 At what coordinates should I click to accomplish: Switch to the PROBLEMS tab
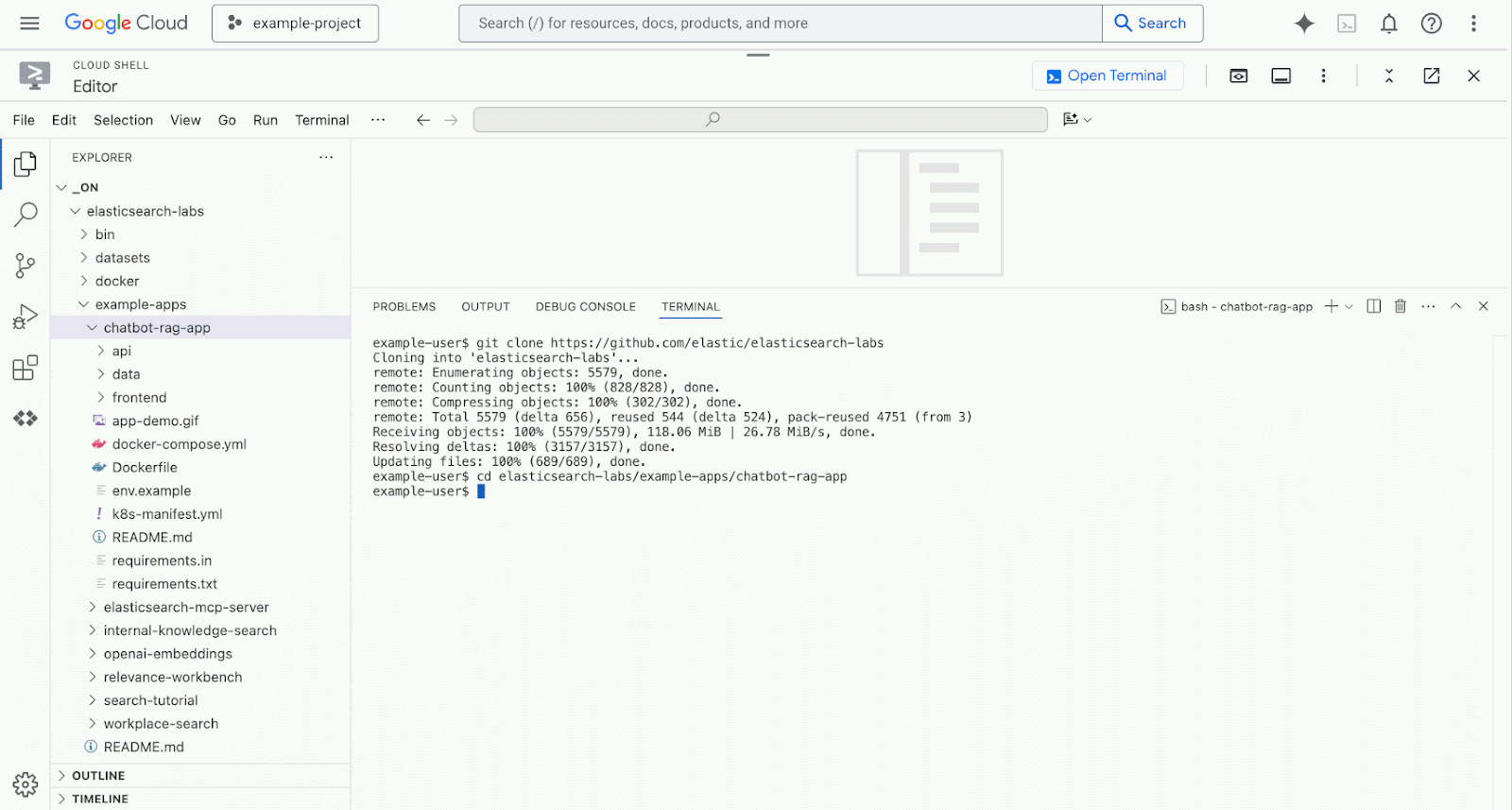point(404,307)
